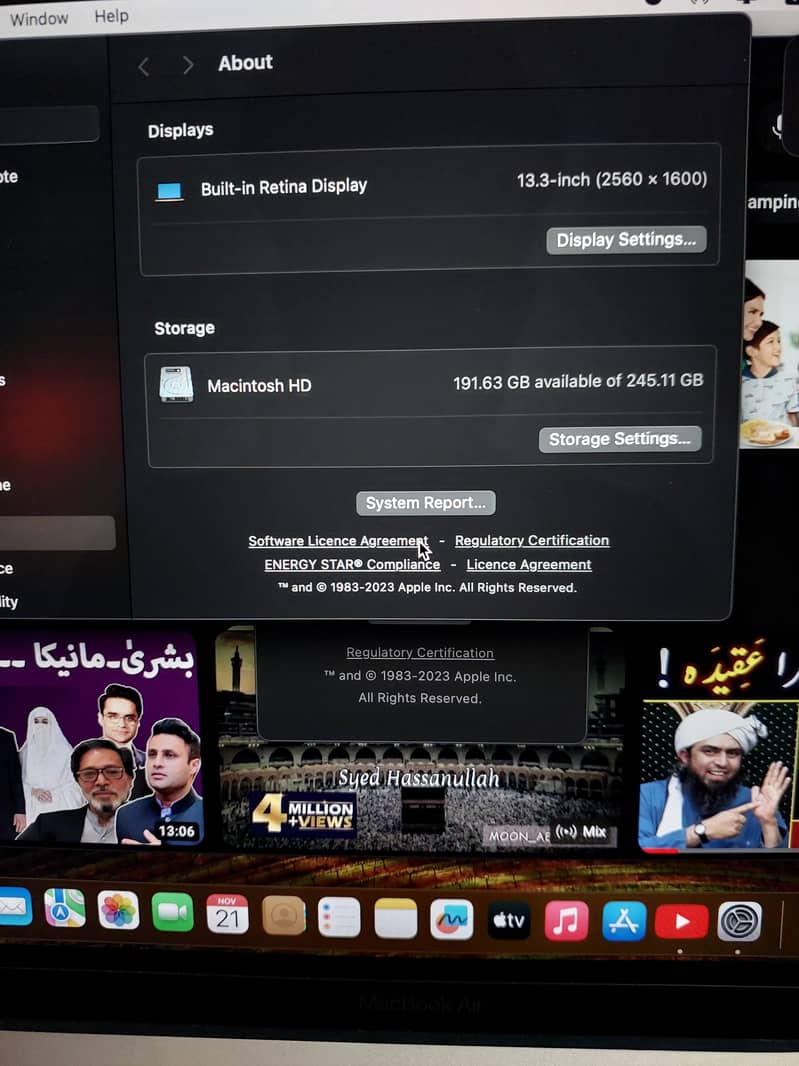The width and height of the screenshot is (799, 1066).
Task: Go forward in the About pane
Action: [x=188, y=65]
